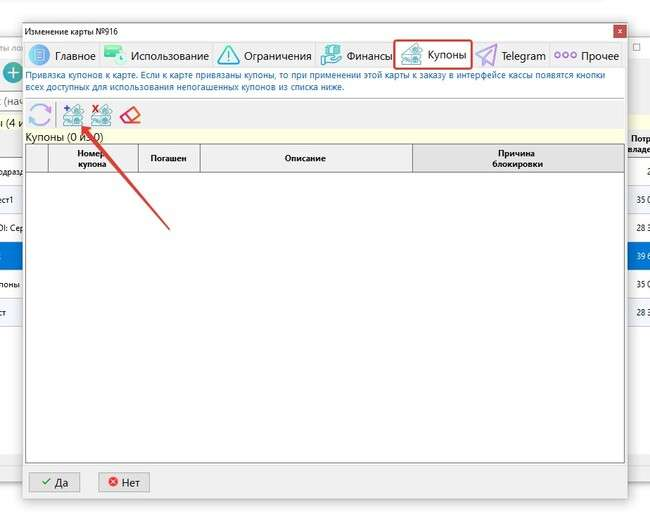This screenshot has width=650, height=514.
Task: Confirm with the Да button
Action: [53, 482]
